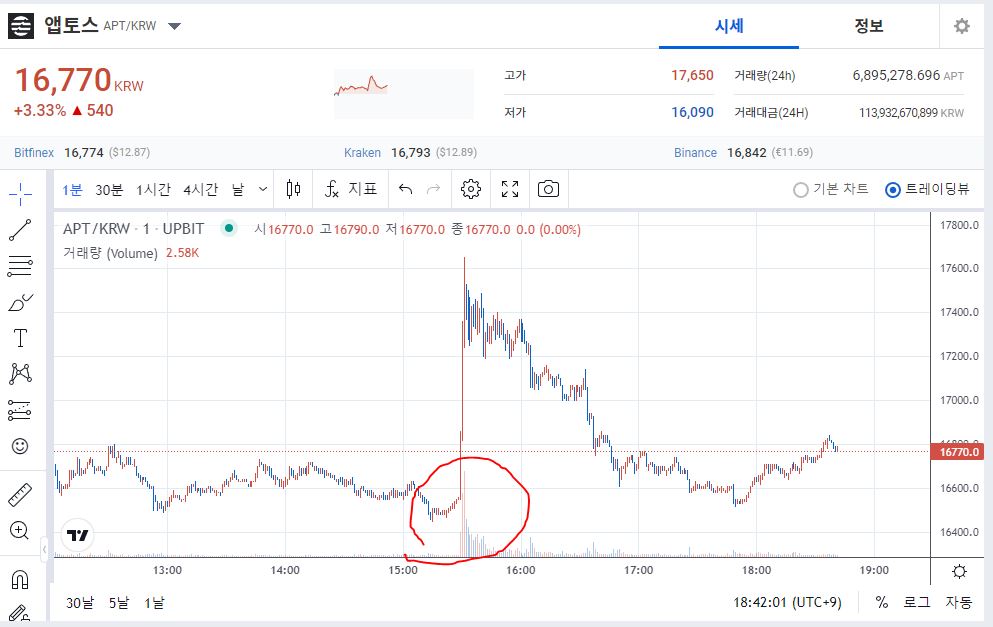This screenshot has height=627, width=993.
Task: Toggle the 로그 scale option
Action: coord(916,603)
